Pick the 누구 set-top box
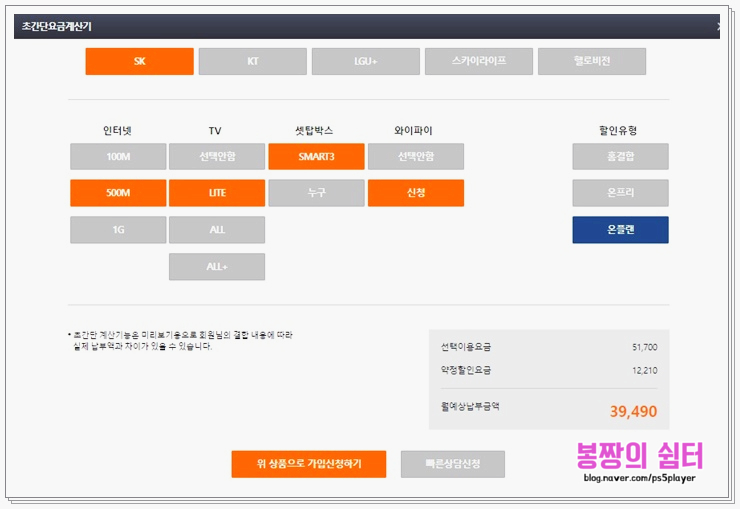The image size is (740, 509). [316, 193]
